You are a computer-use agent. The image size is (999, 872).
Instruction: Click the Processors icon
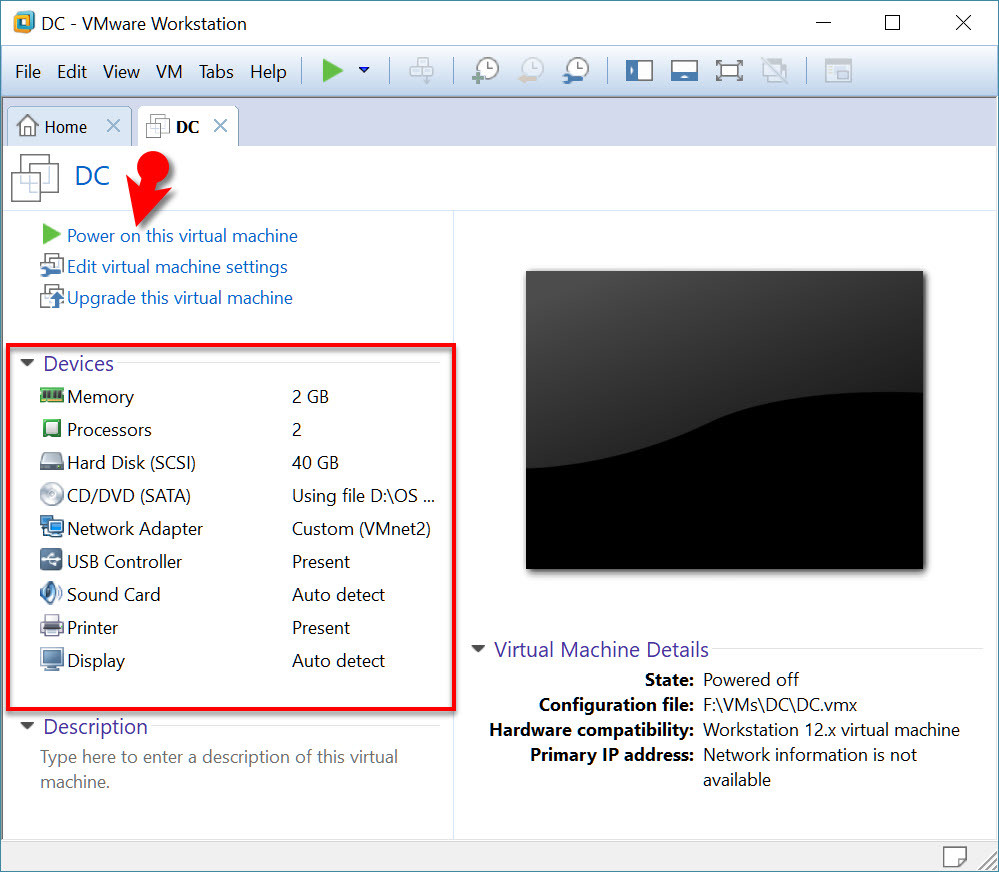coord(52,429)
